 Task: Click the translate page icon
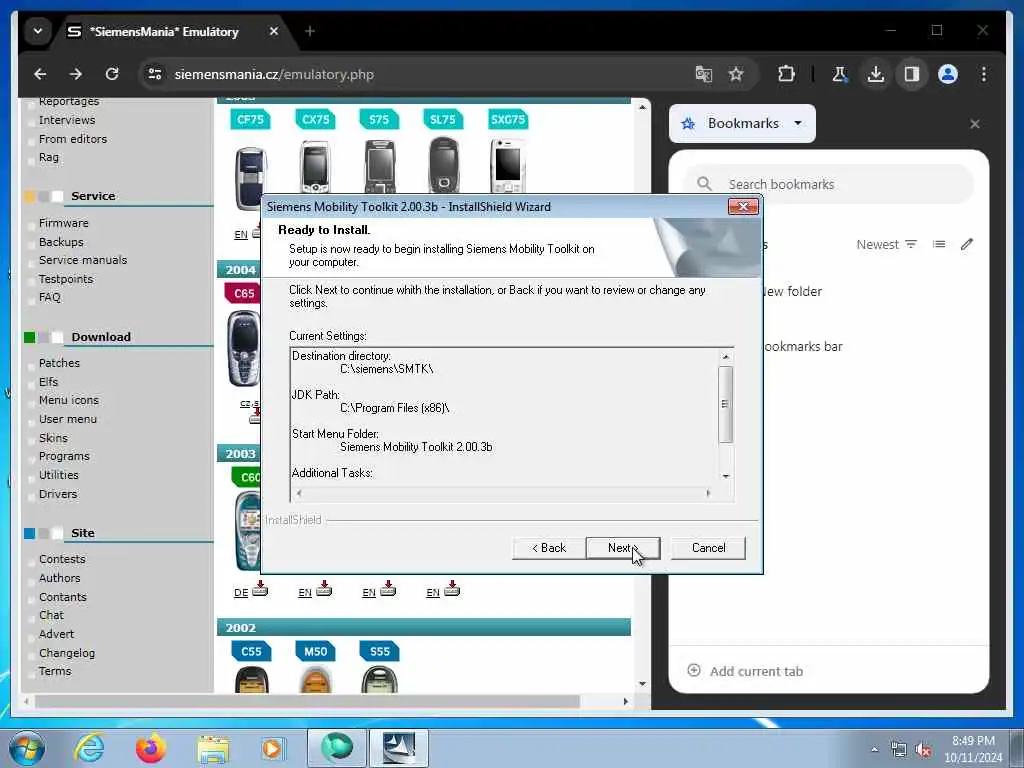(703, 74)
